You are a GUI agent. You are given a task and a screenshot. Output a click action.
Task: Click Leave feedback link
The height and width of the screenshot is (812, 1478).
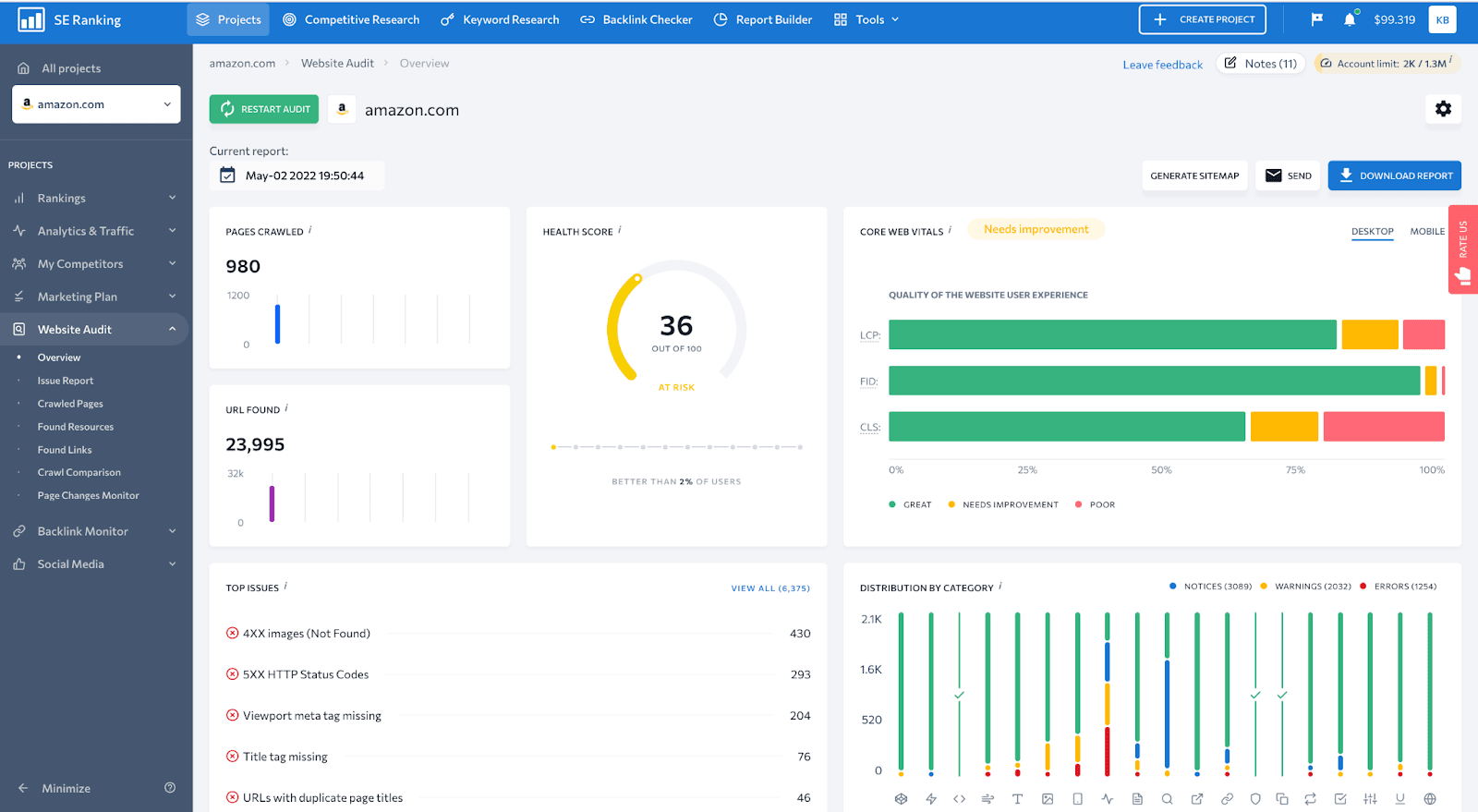[x=1163, y=65]
